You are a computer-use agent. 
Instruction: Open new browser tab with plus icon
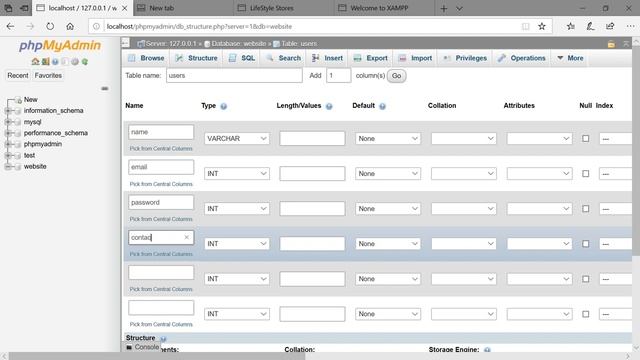pyautogui.click(x=444, y=8)
